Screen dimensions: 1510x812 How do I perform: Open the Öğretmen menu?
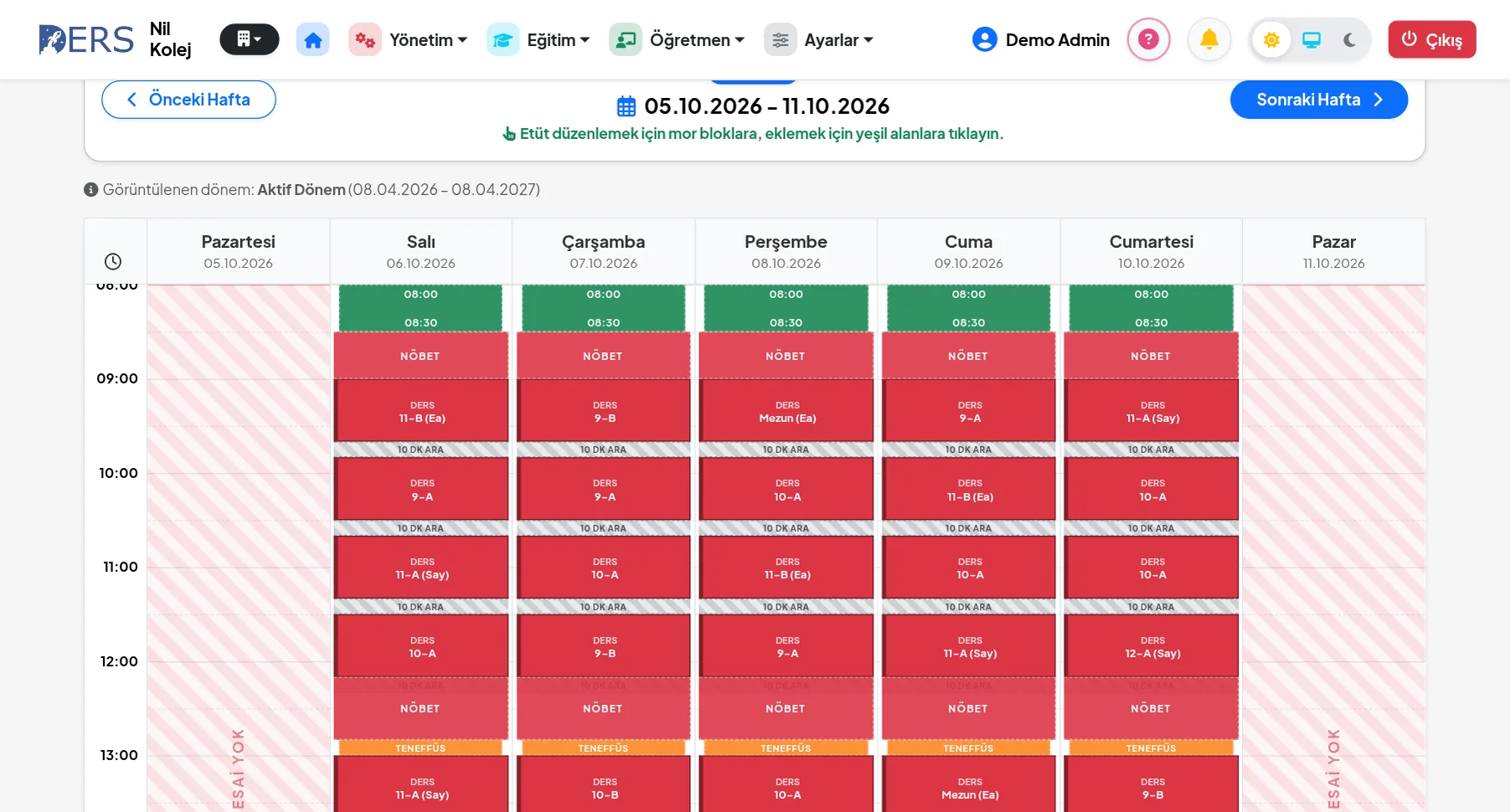[x=678, y=39]
